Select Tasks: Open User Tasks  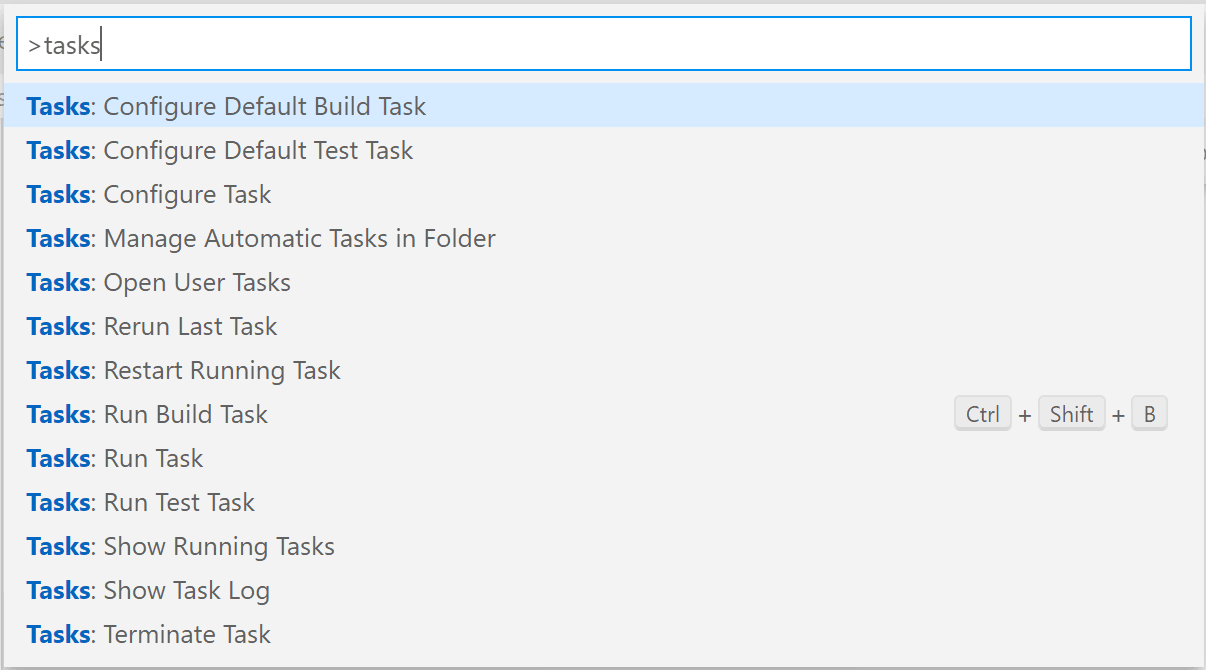click(157, 282)
